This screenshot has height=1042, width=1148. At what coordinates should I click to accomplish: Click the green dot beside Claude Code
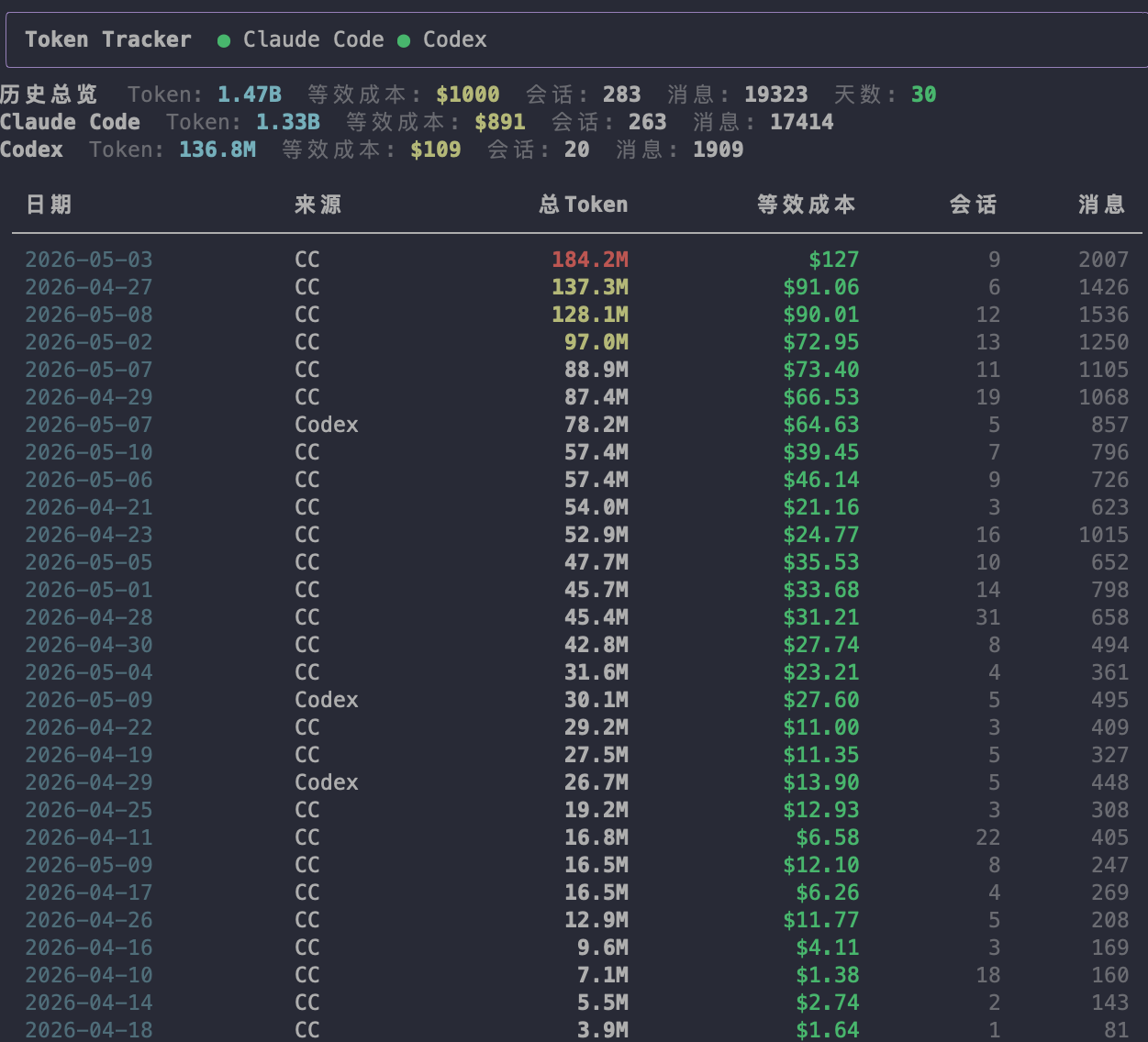click(x=223, y=40)
